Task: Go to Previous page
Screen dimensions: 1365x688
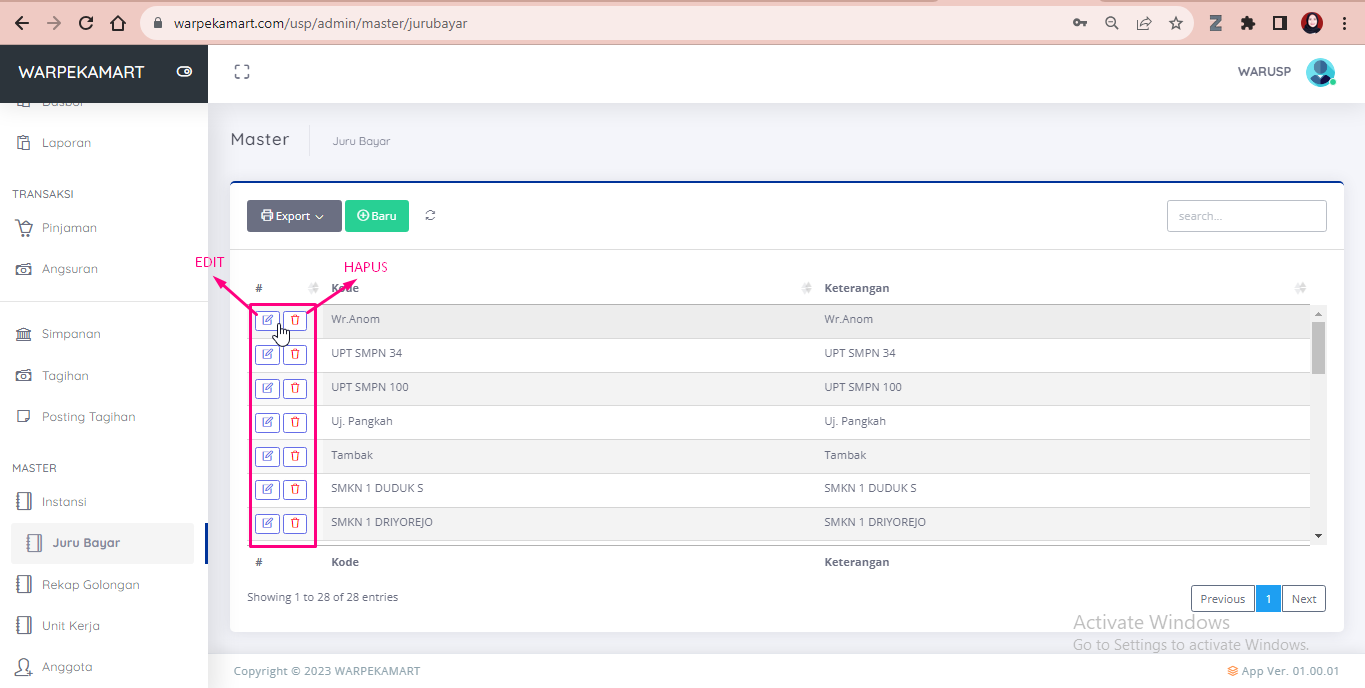Action: click(x=1222, y=599)
